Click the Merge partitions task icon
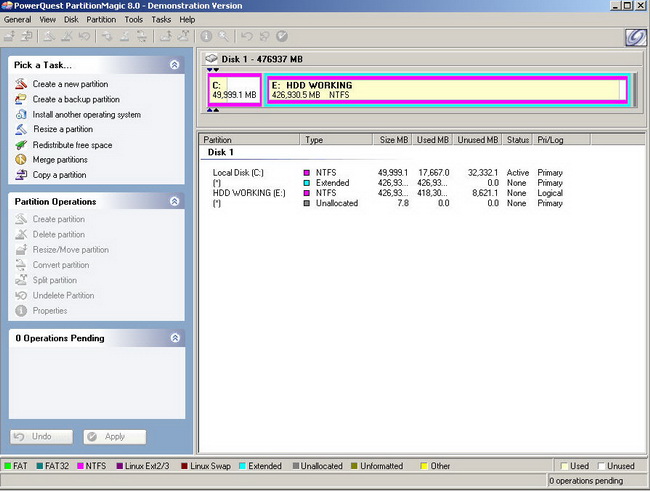Viewport: 650px width, 491px height. pyautogui.click(x=21, y=160)
